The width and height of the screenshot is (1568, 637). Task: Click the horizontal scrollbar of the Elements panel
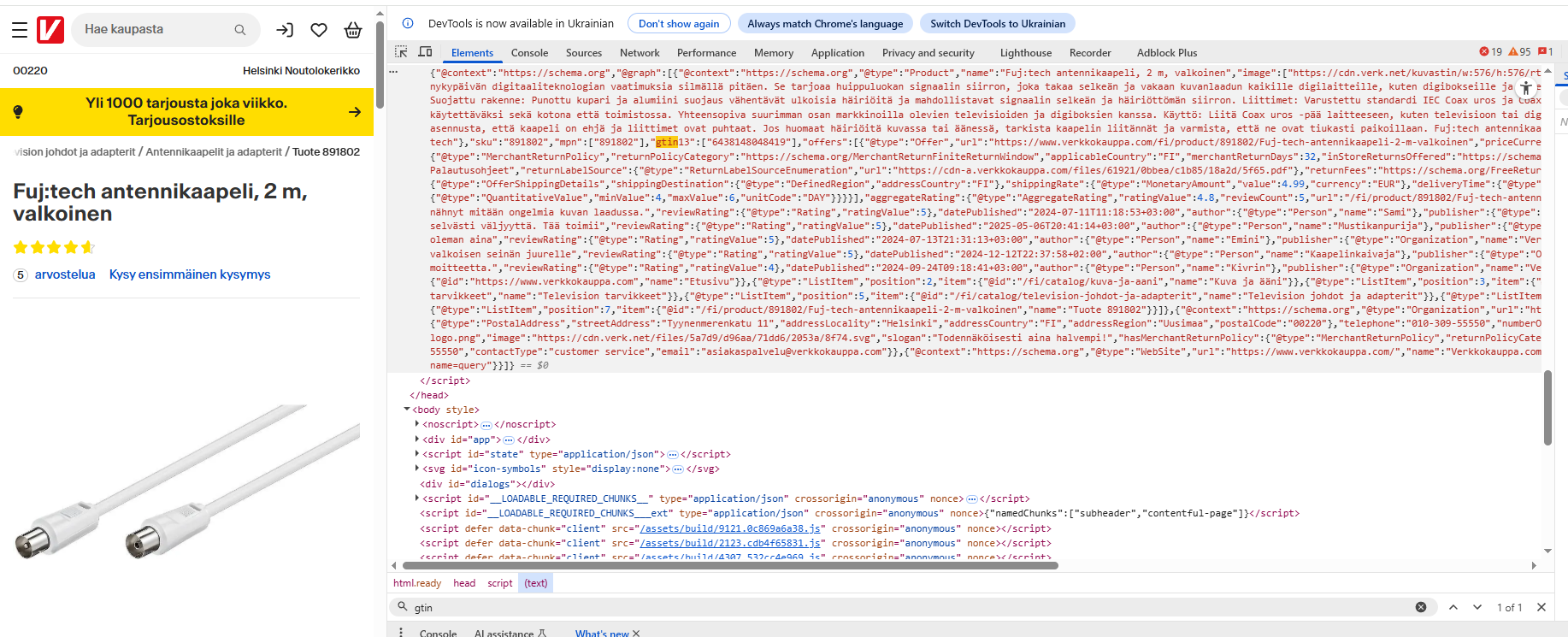point(730,565)
